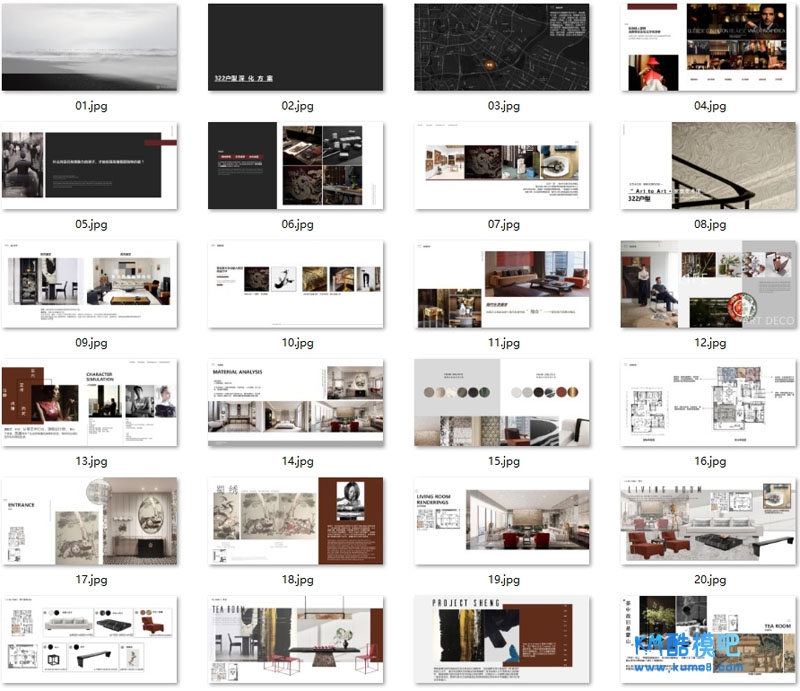Click the Project Sheng thumbnail in bottom row
Viewport: 800px width, 691px height.
click(502, 640)
